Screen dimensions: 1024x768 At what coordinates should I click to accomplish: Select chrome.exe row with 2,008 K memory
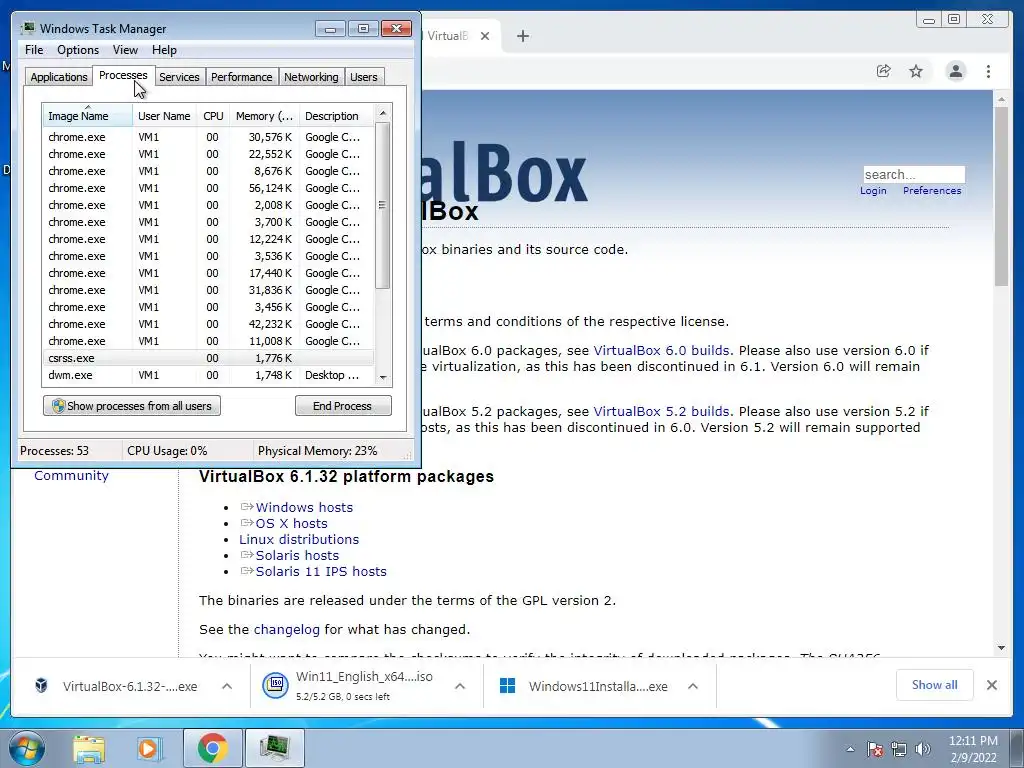coord(209,205)
